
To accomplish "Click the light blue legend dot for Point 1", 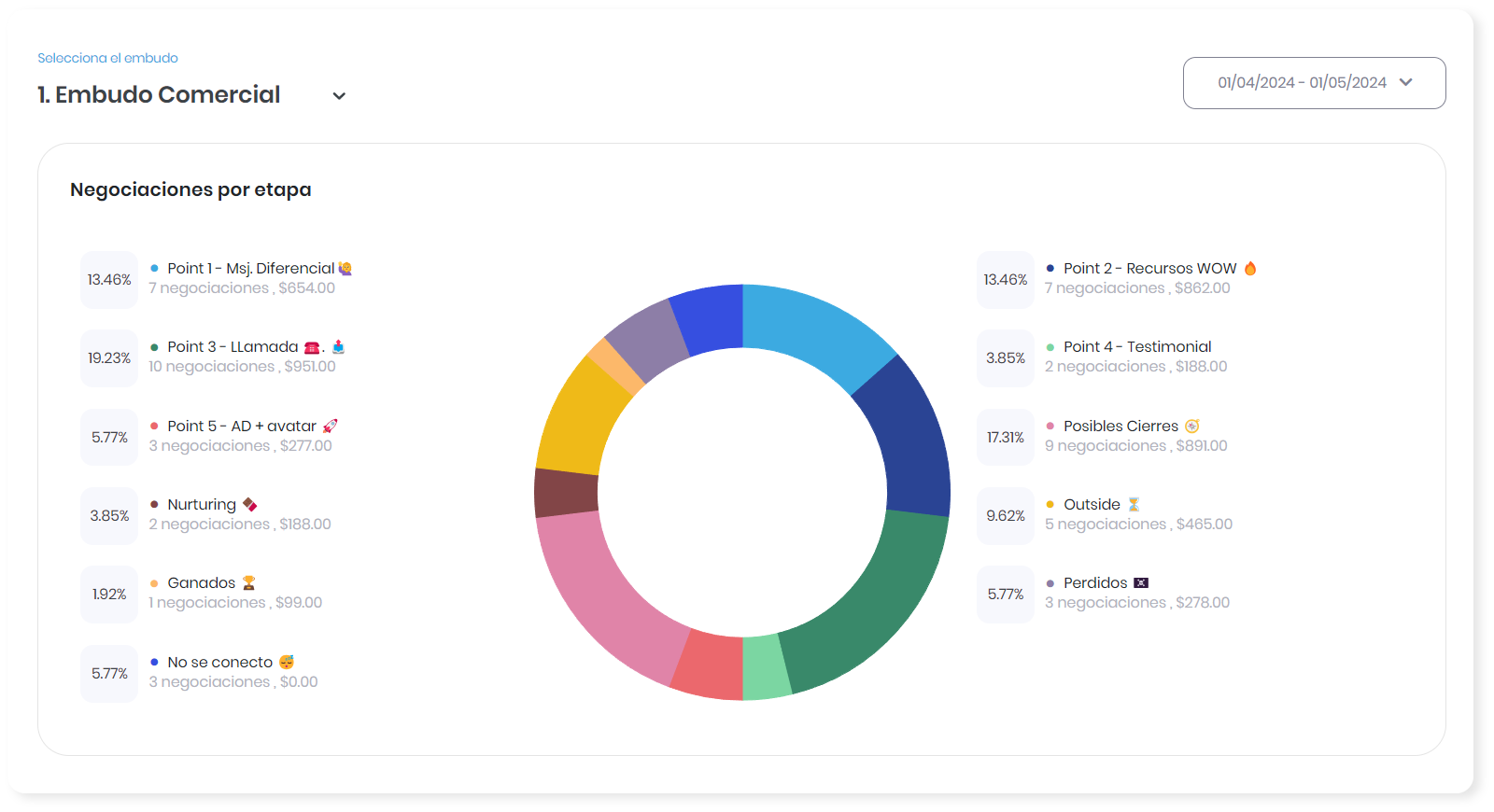I will click(154, 269).
